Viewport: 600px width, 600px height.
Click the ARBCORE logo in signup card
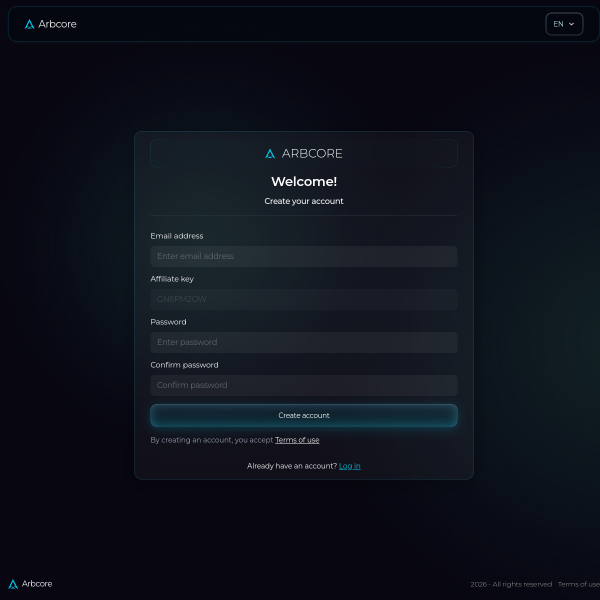click(x=304, y=153)
